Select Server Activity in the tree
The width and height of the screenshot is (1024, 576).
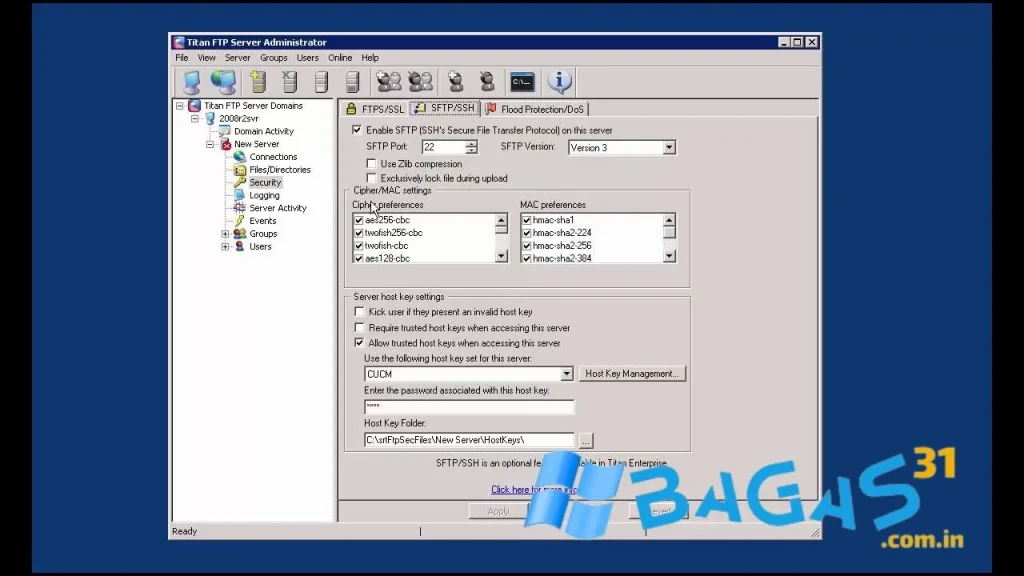coord(278,208)
